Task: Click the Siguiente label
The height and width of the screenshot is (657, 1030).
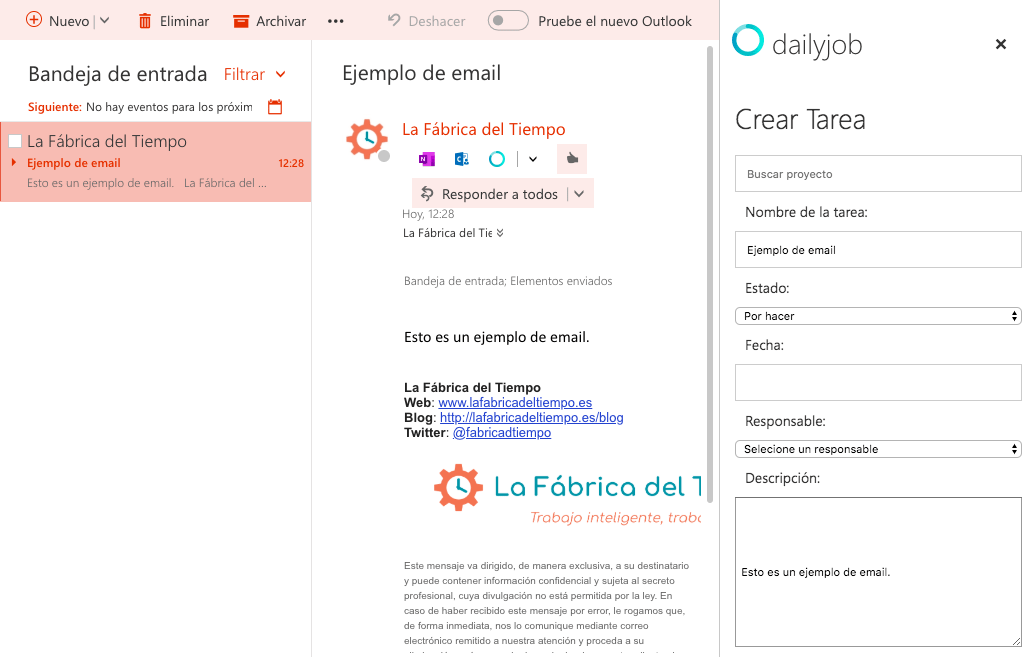Action: pos(55,106)
